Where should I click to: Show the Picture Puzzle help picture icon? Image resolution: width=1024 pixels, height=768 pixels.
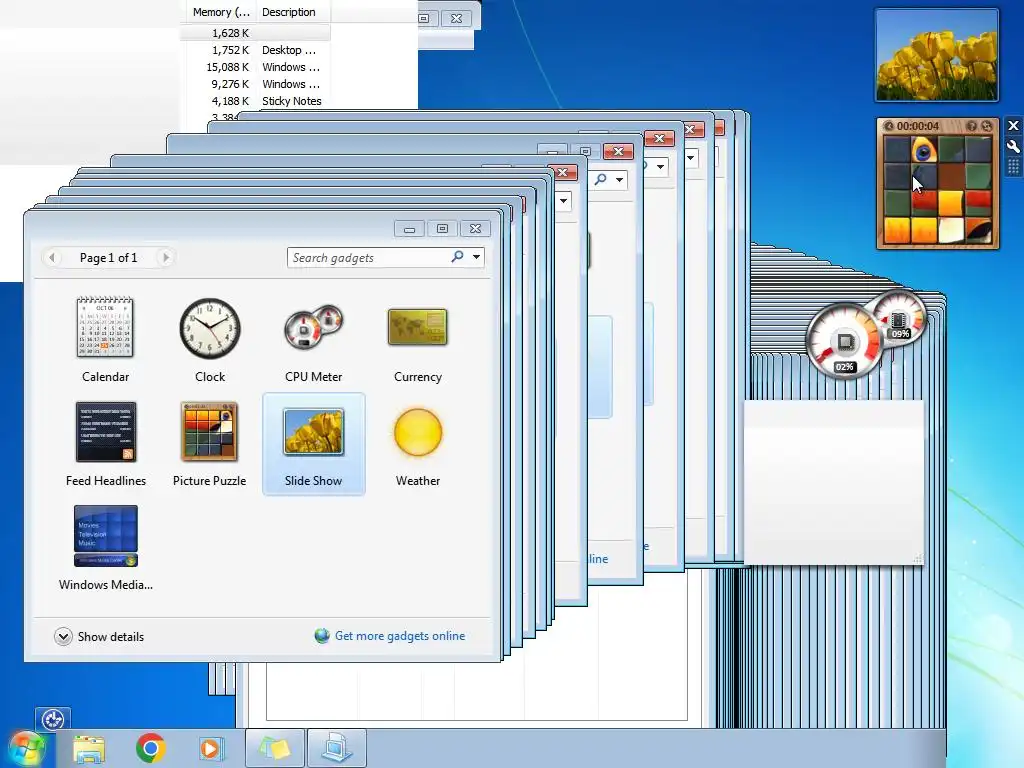click(972, 126)
